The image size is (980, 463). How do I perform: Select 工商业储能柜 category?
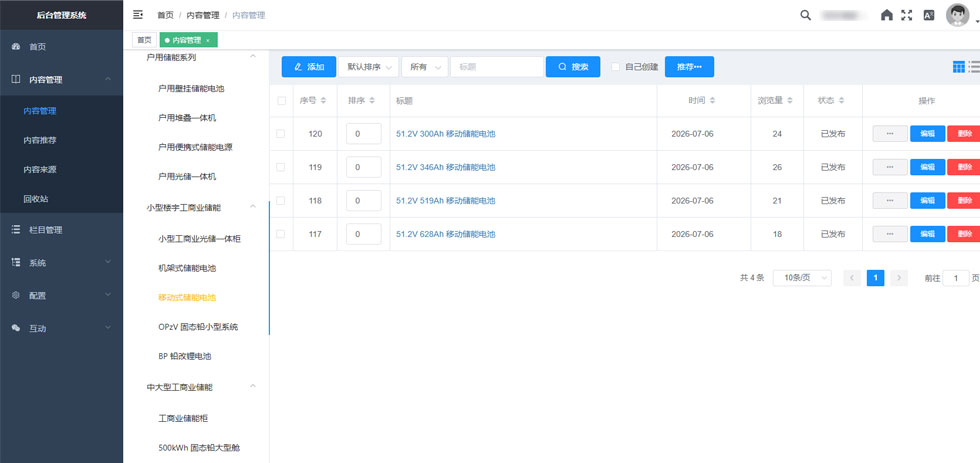click(x=183, y=418)
